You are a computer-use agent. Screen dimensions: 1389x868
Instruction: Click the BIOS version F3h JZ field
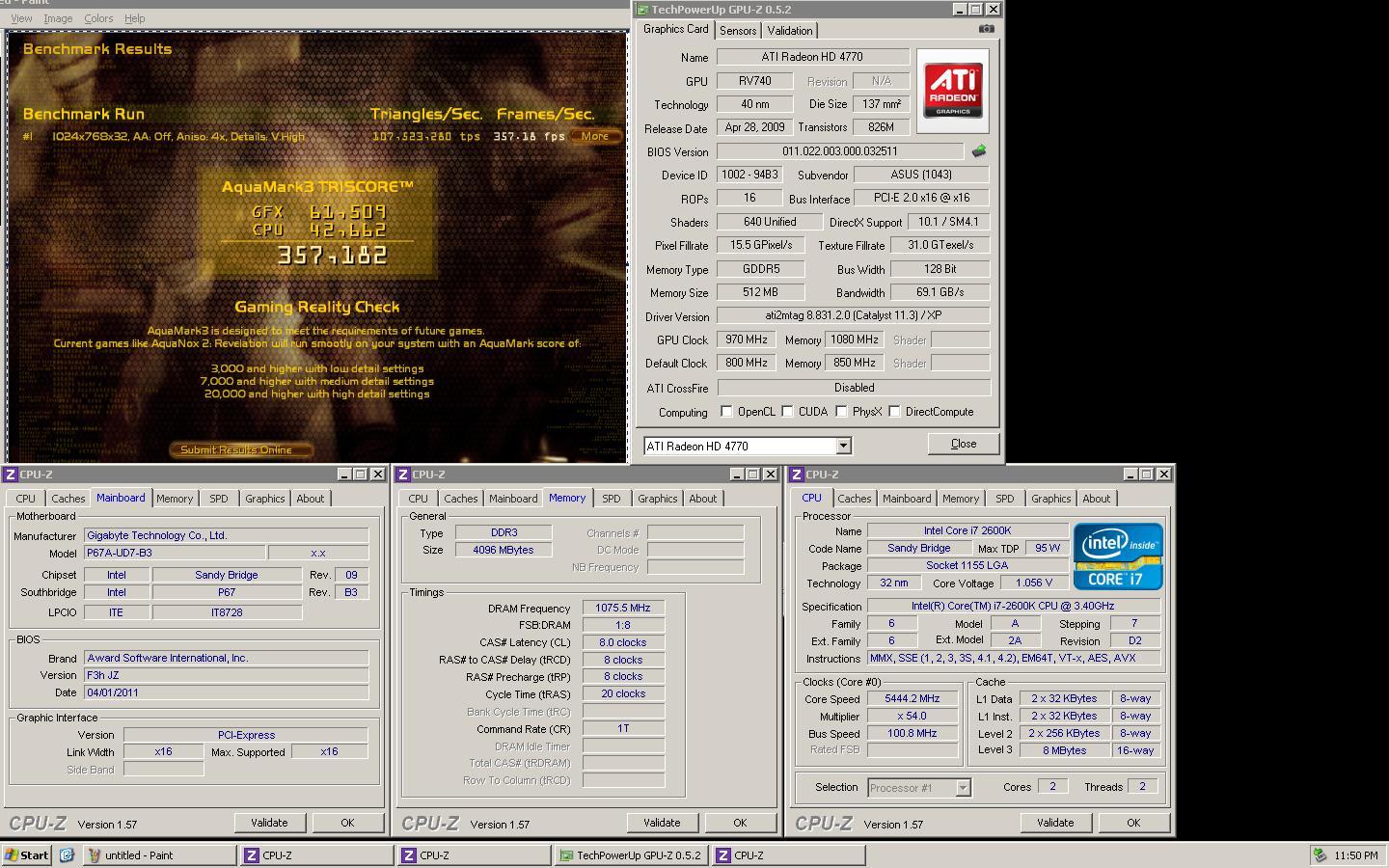[x=227, y=675]
